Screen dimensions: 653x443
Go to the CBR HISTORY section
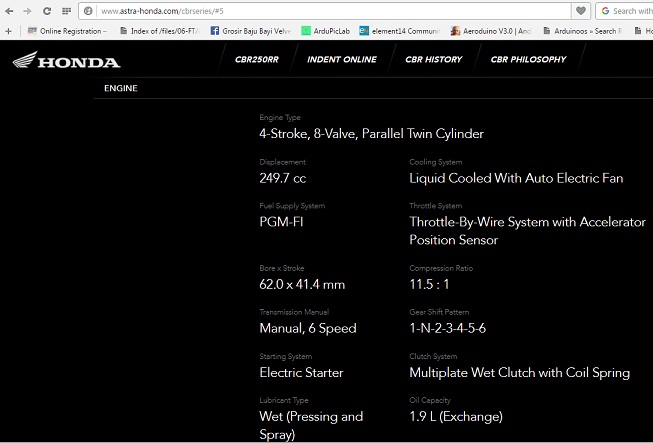(433, 60)
